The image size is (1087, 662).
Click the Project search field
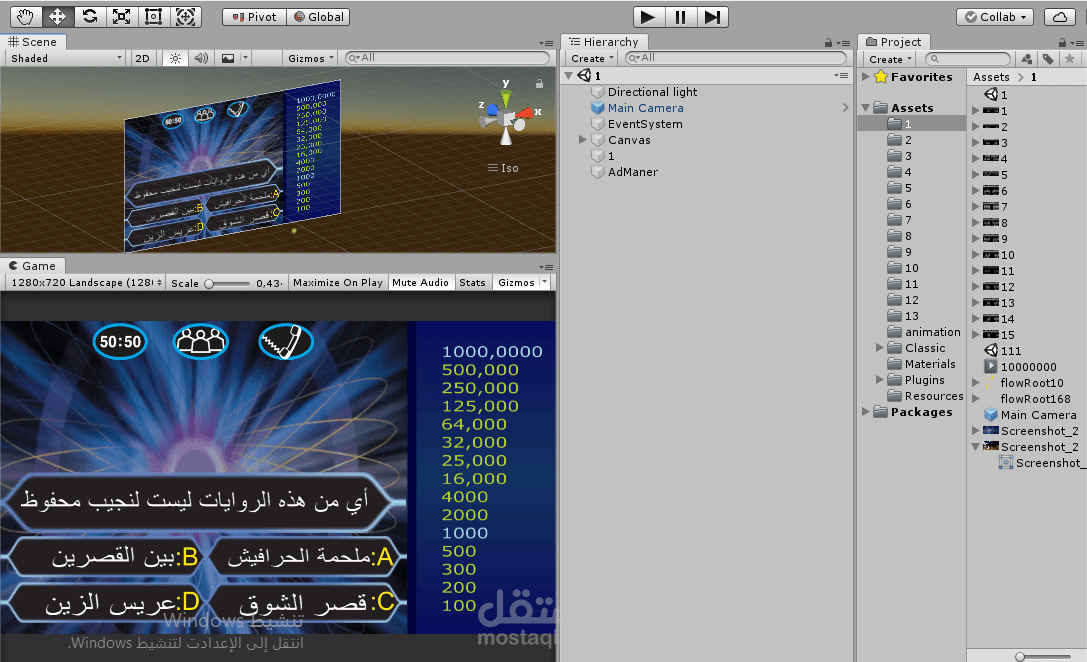pos(968,59)
